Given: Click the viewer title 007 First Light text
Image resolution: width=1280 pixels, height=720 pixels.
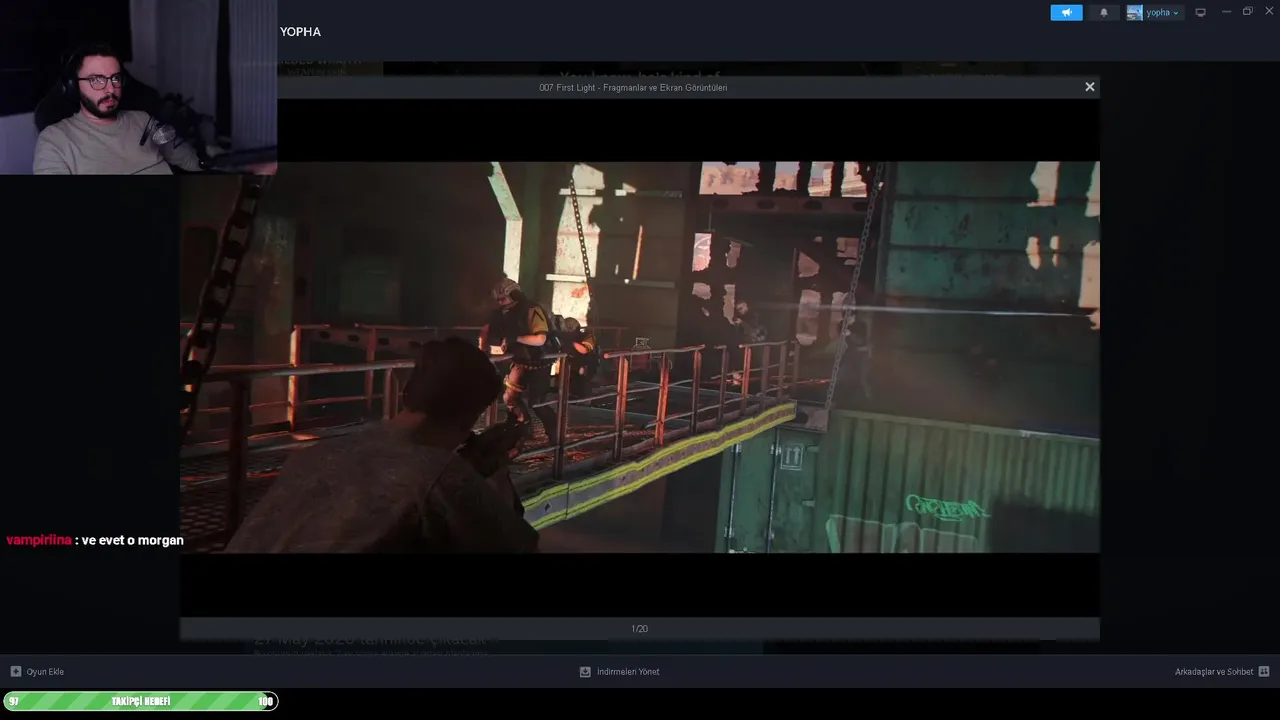Looking at the screenshot, I should tap(633, 88).
